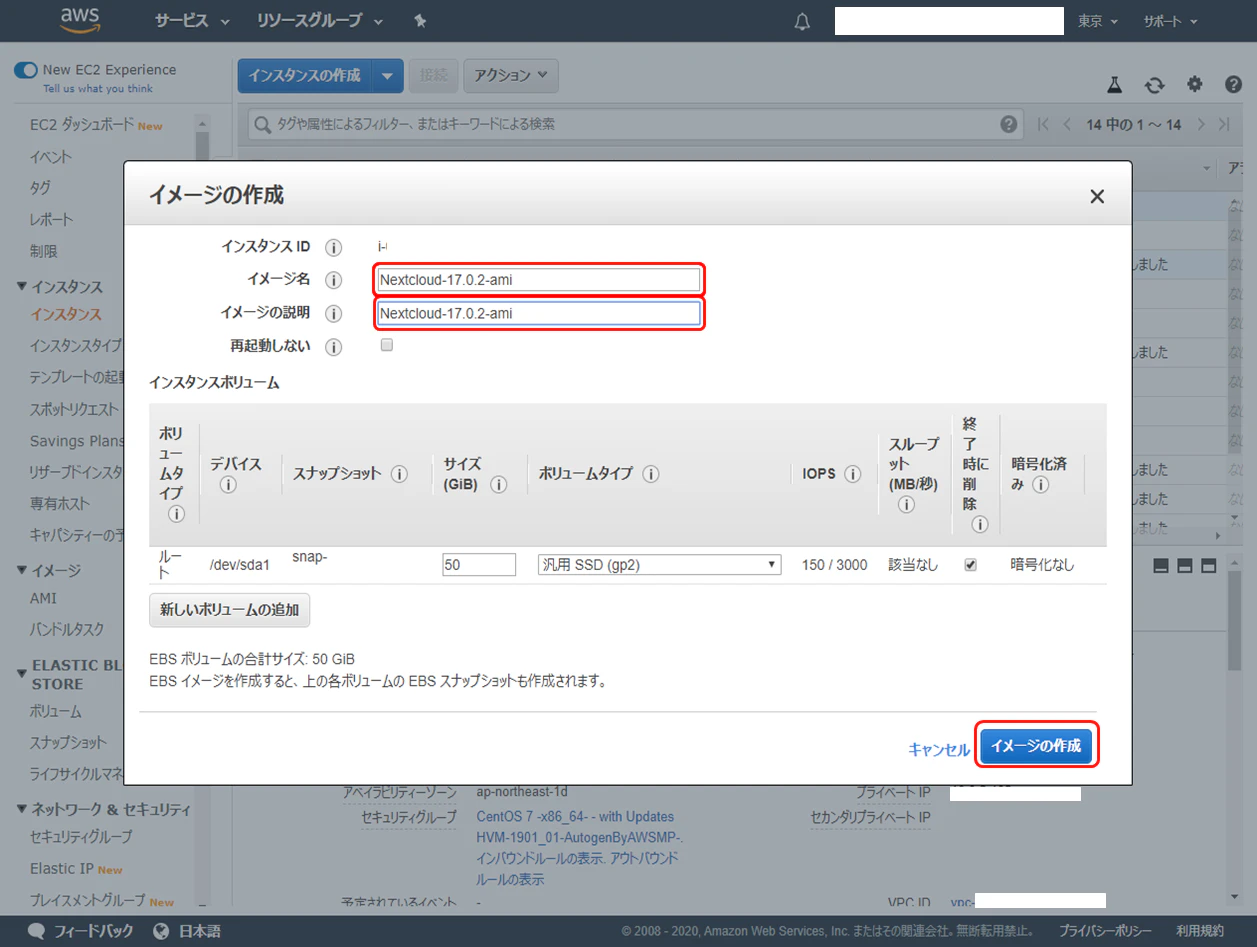
Task: Open 日本語 language selector
Action: coord(200,931)
